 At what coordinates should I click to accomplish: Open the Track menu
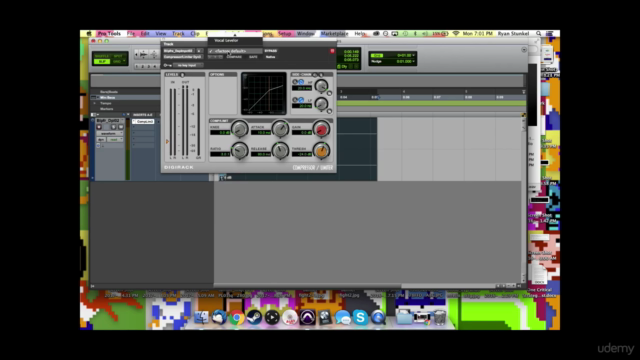pyautogui.click(x=178, y=33)
